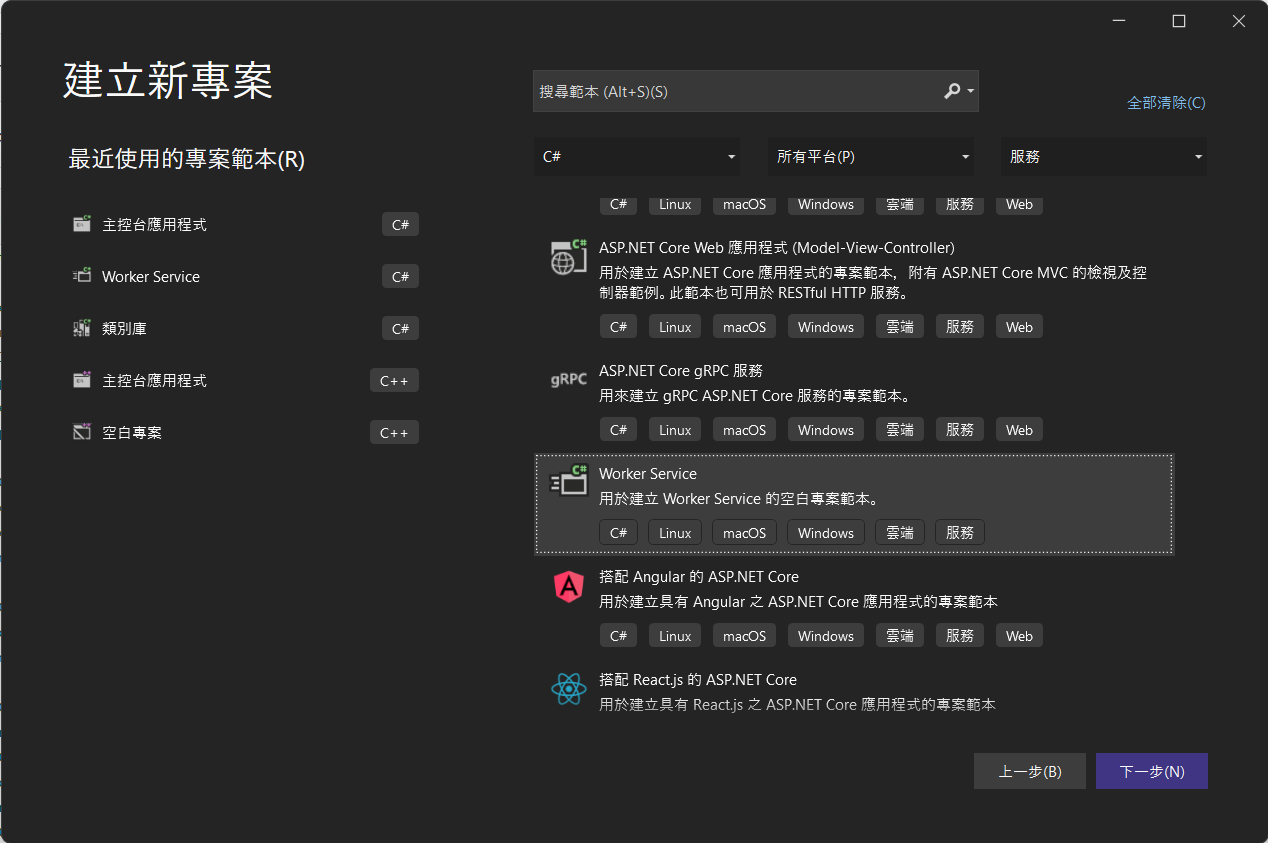Click Web tag under gRPC 服務 template
The width and height of the screenshot is (1268, 843).
point(1019,430)
